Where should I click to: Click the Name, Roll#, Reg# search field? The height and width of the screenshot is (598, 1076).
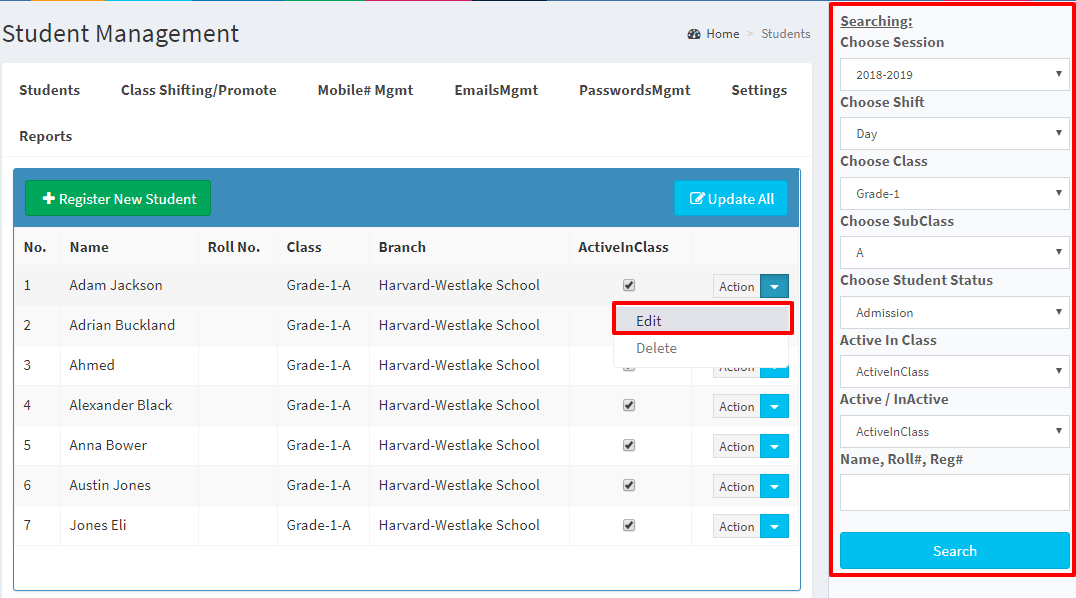(954, 492)
